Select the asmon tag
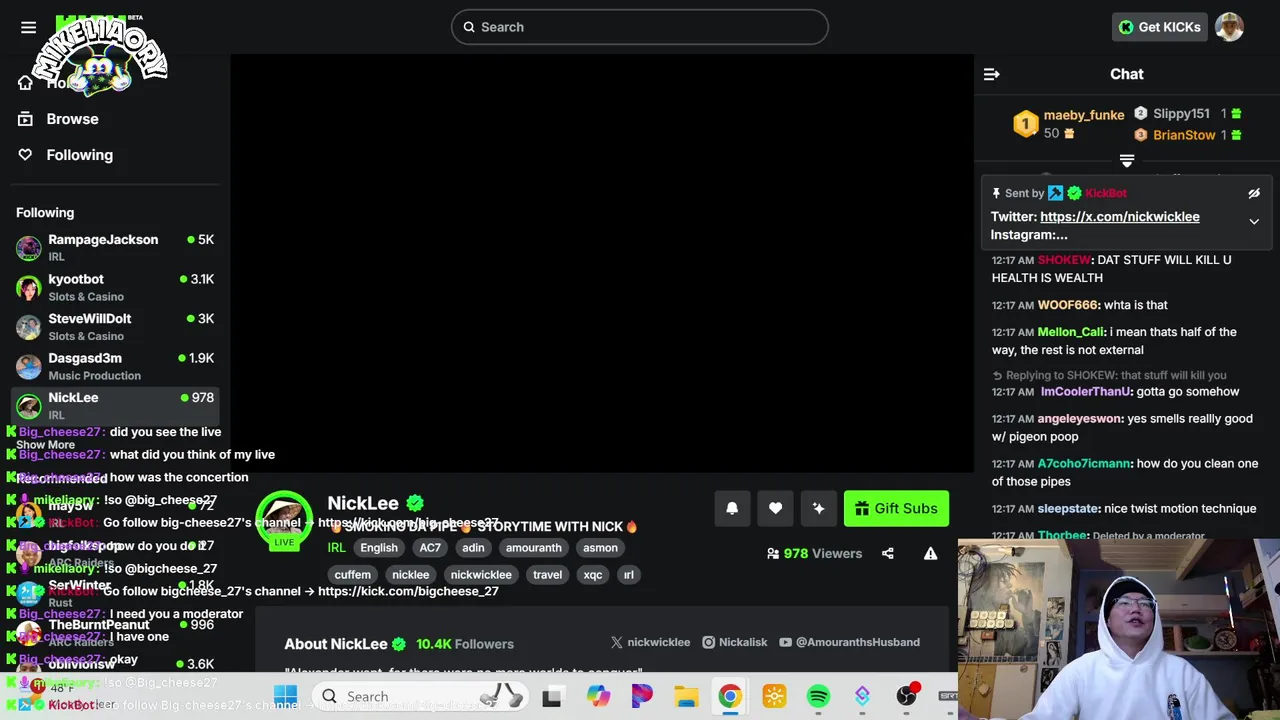Image resolution: width=1280 pixels, height=720 pixels. pos(600,547)
